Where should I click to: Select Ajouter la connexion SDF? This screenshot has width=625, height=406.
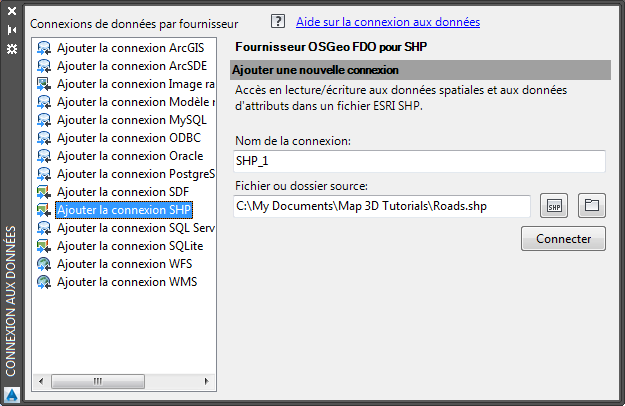(x=124, y=192)
